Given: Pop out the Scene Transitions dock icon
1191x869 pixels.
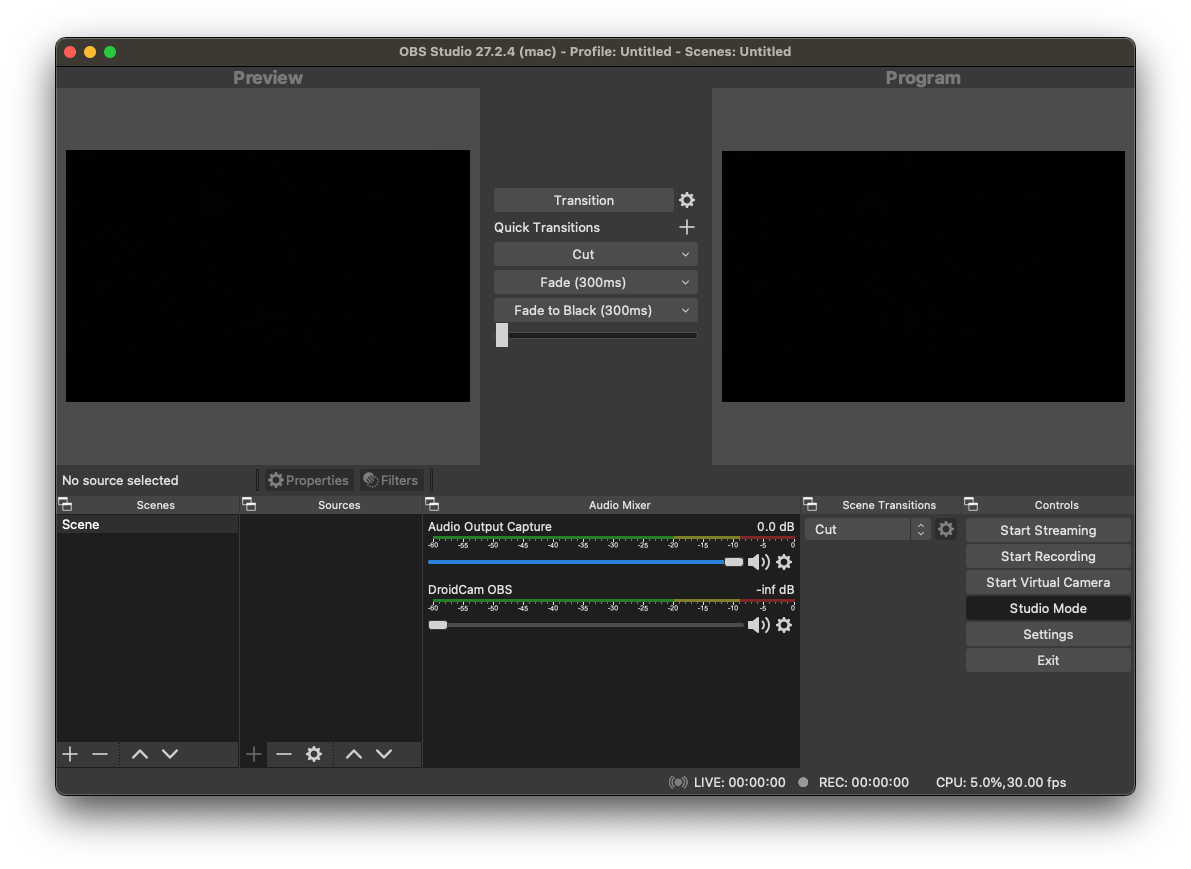Looking at the screenshot, I should tap(810, 504).
